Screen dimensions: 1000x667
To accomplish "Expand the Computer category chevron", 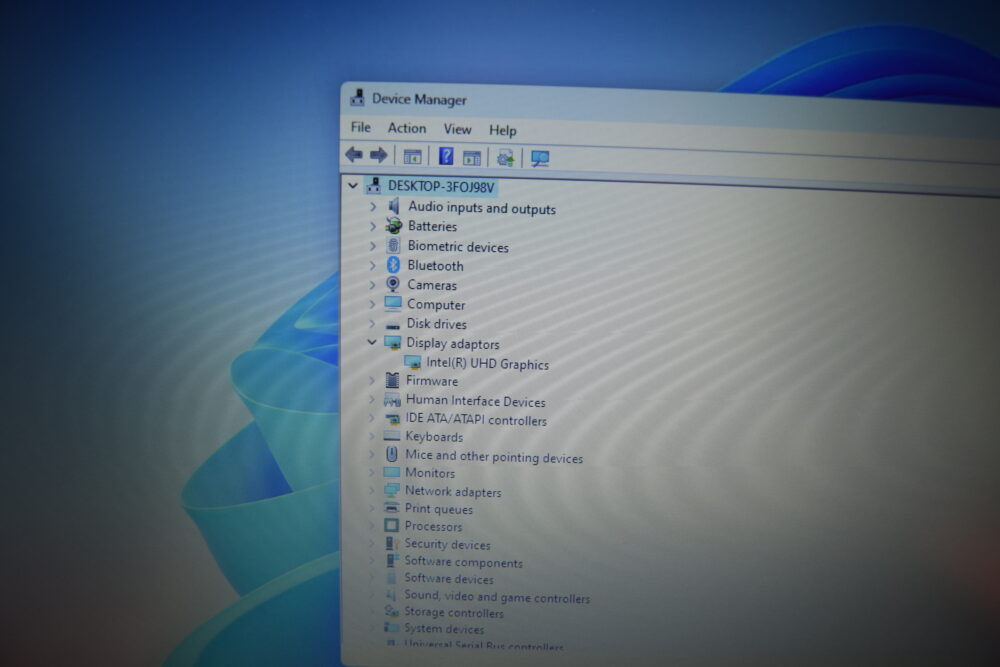I will pos(372,304).
